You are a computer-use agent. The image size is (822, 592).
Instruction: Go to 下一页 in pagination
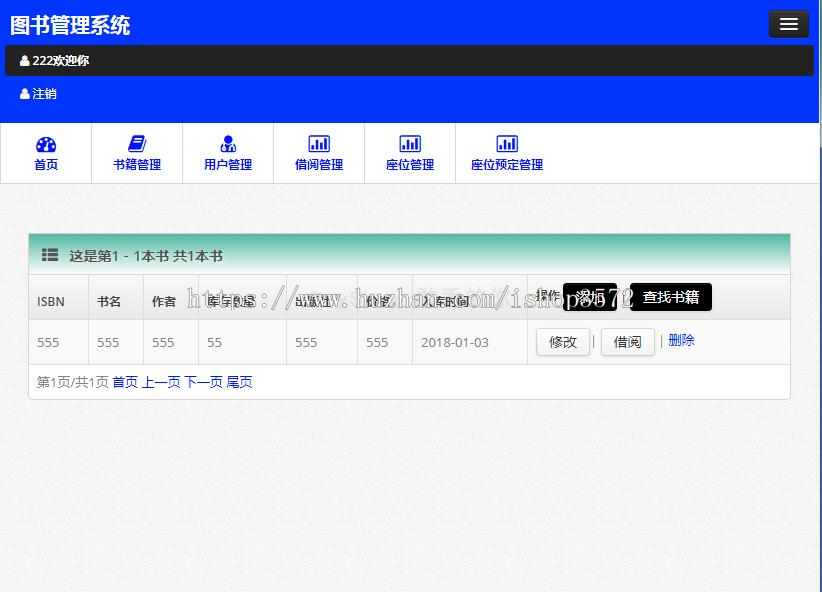203,382
